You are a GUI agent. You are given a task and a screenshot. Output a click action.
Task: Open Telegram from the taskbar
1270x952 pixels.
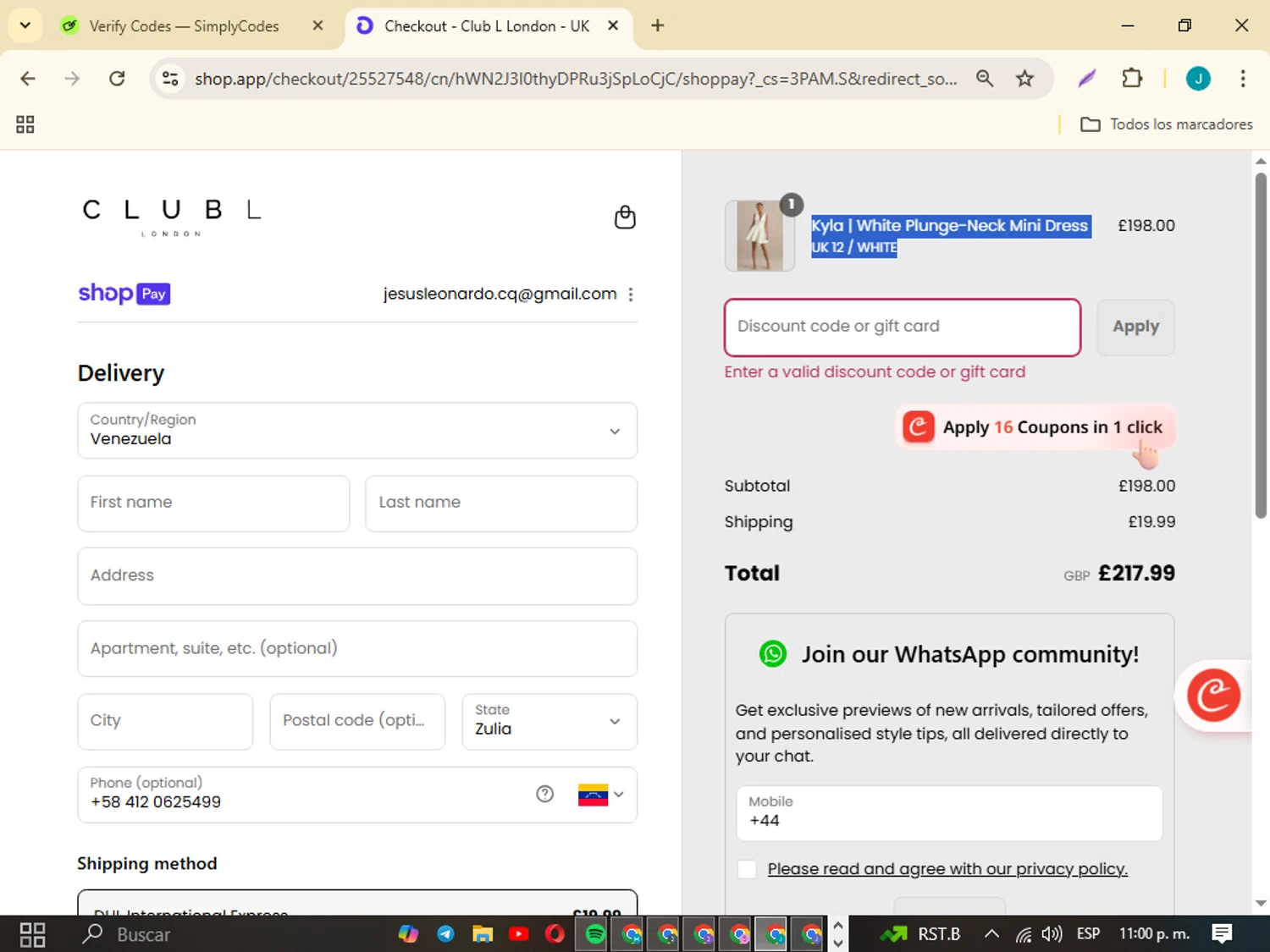click(x=445, y=934)
